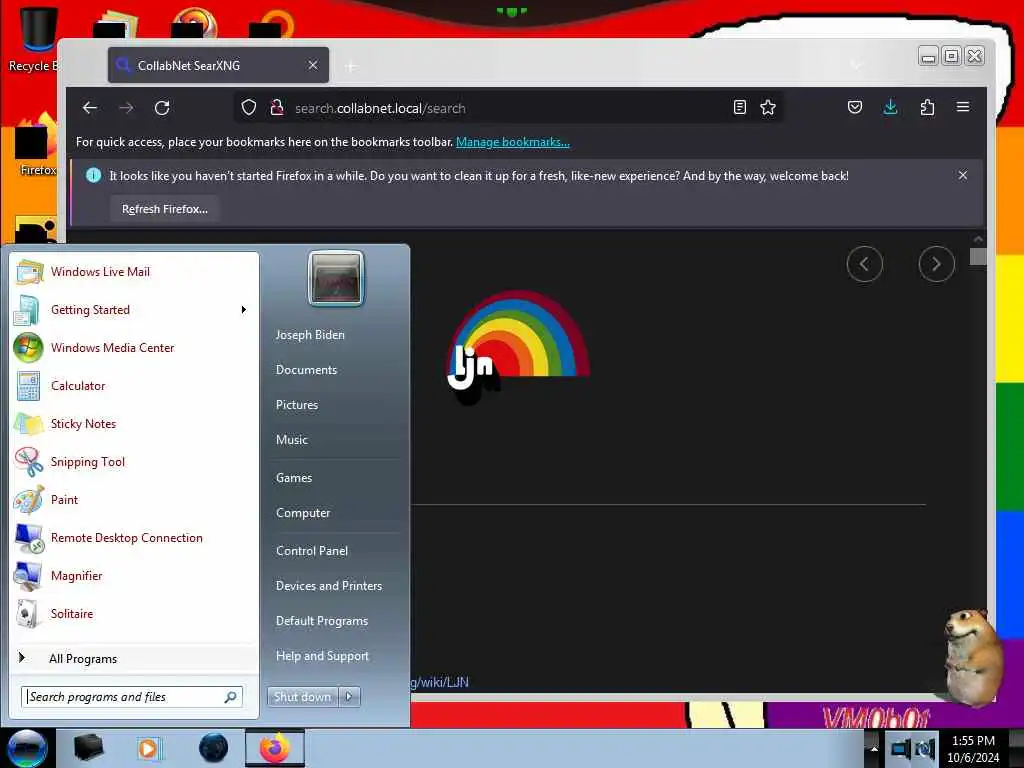
Task: Open Remote Desktop Connection
Action: tap(135, 537)
